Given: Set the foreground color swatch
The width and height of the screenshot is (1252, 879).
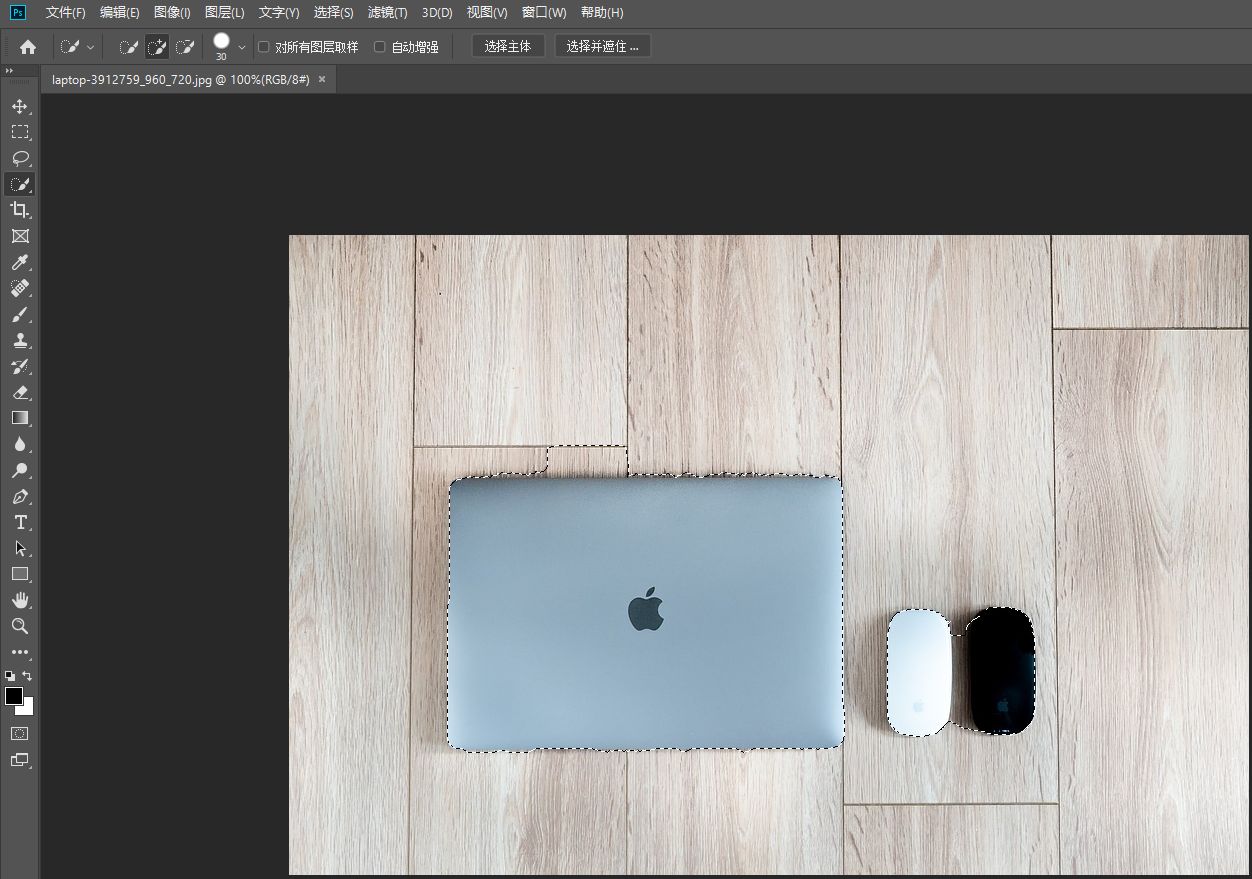Looking at the screenshot, I should [x=13, y=696].
